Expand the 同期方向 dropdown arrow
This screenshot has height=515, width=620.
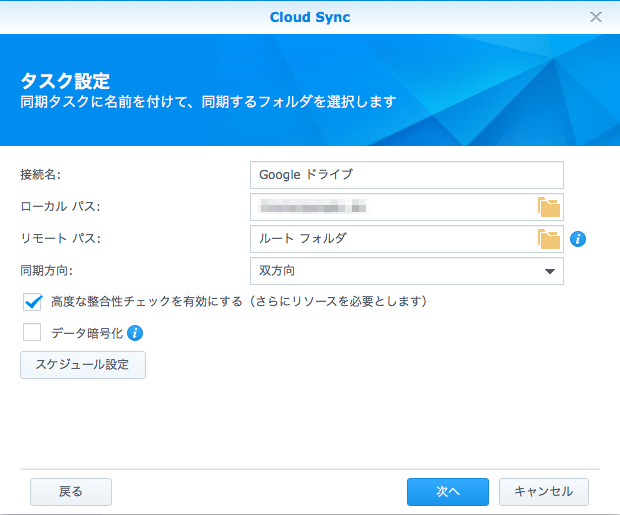549,271
